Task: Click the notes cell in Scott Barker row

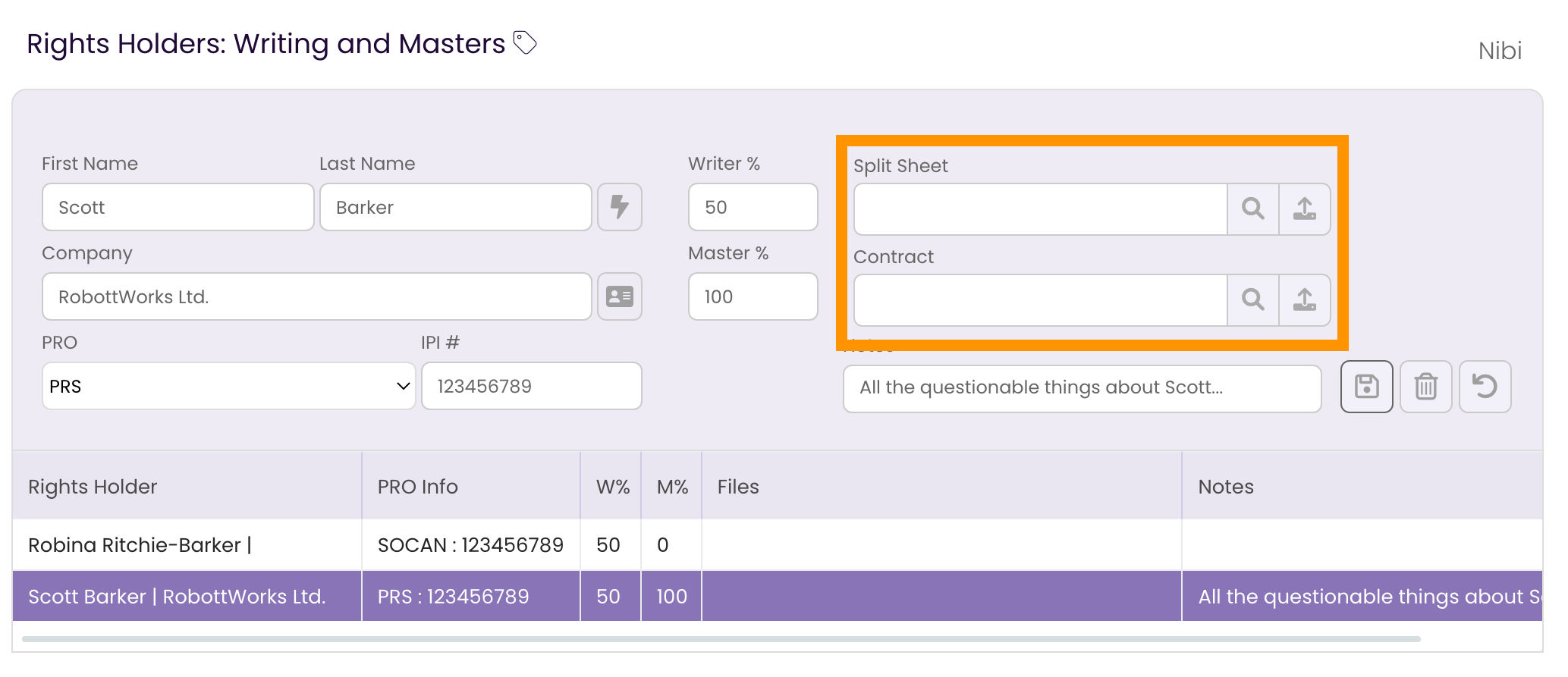Action: pos(1362,596)
